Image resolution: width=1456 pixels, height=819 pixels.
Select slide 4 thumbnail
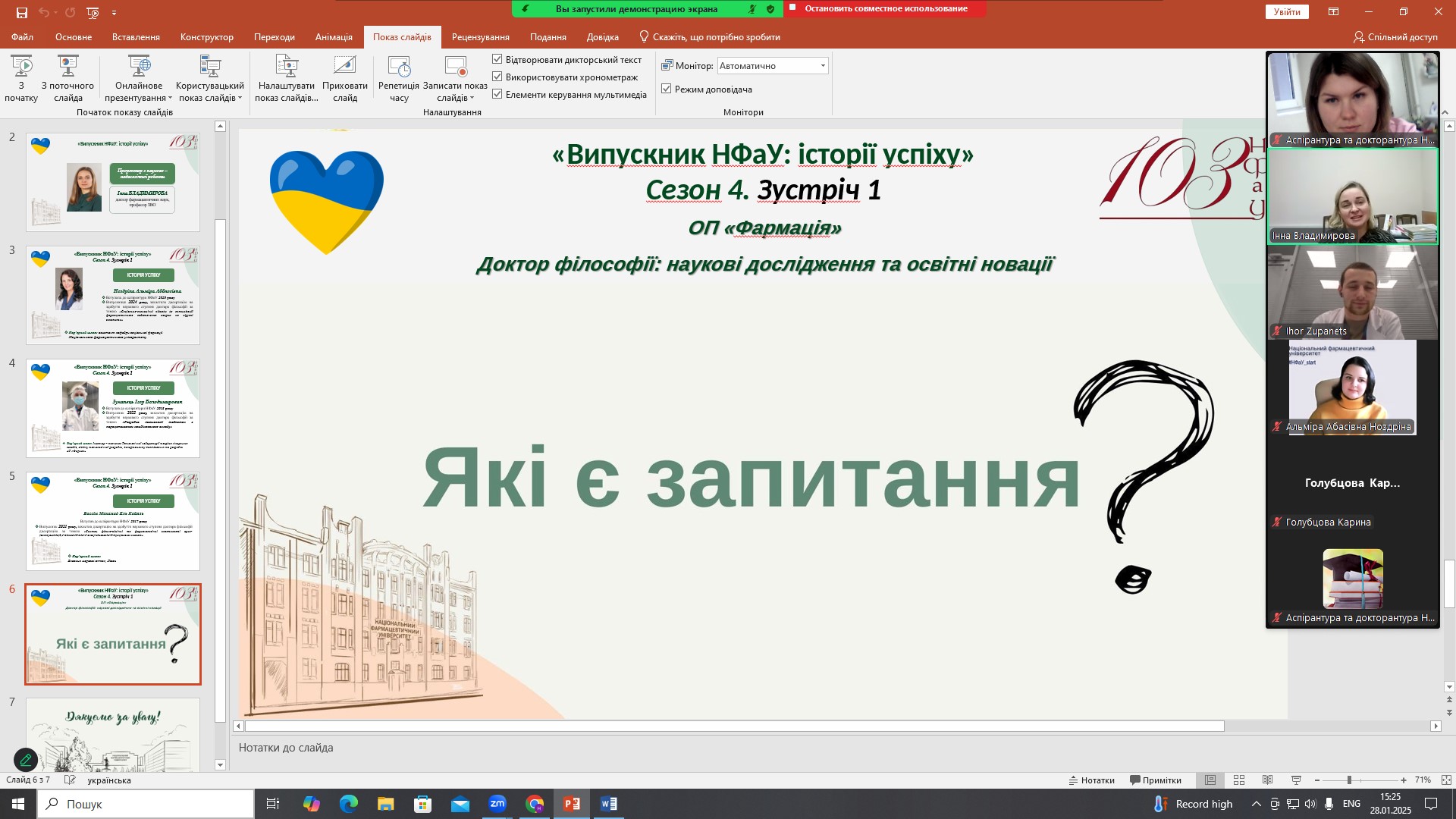tap(113, 409)
